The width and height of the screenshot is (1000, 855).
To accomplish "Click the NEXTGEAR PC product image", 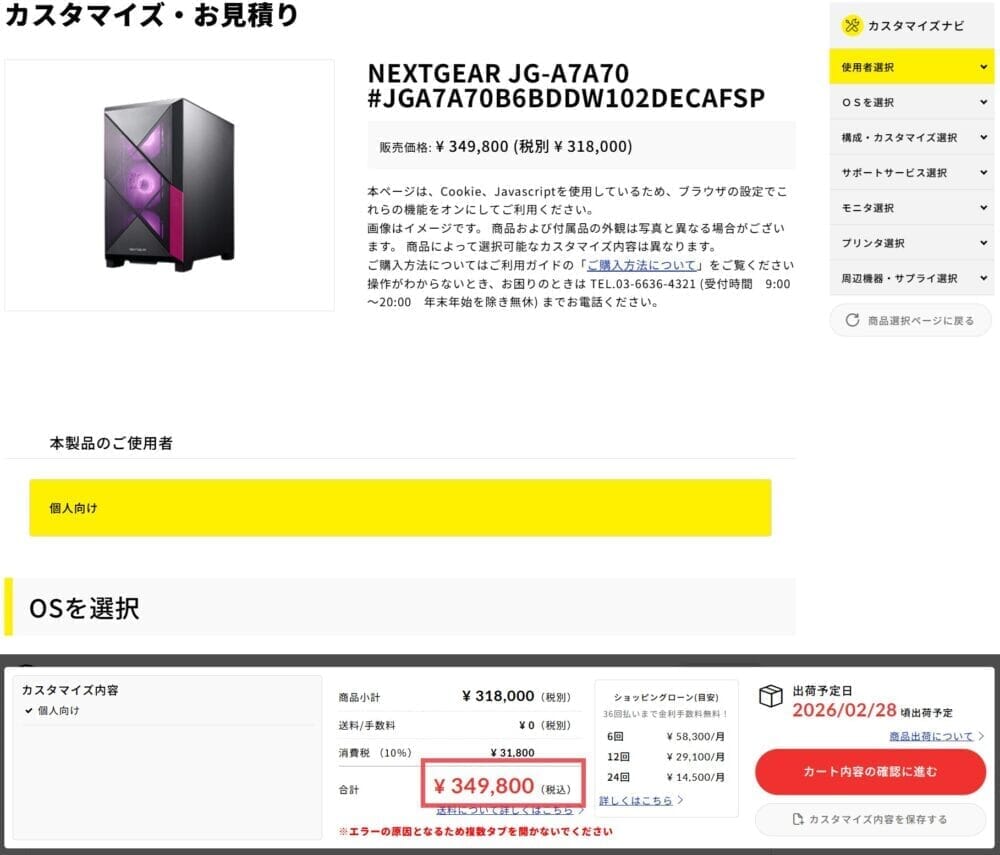I will (x=170, y=185).
